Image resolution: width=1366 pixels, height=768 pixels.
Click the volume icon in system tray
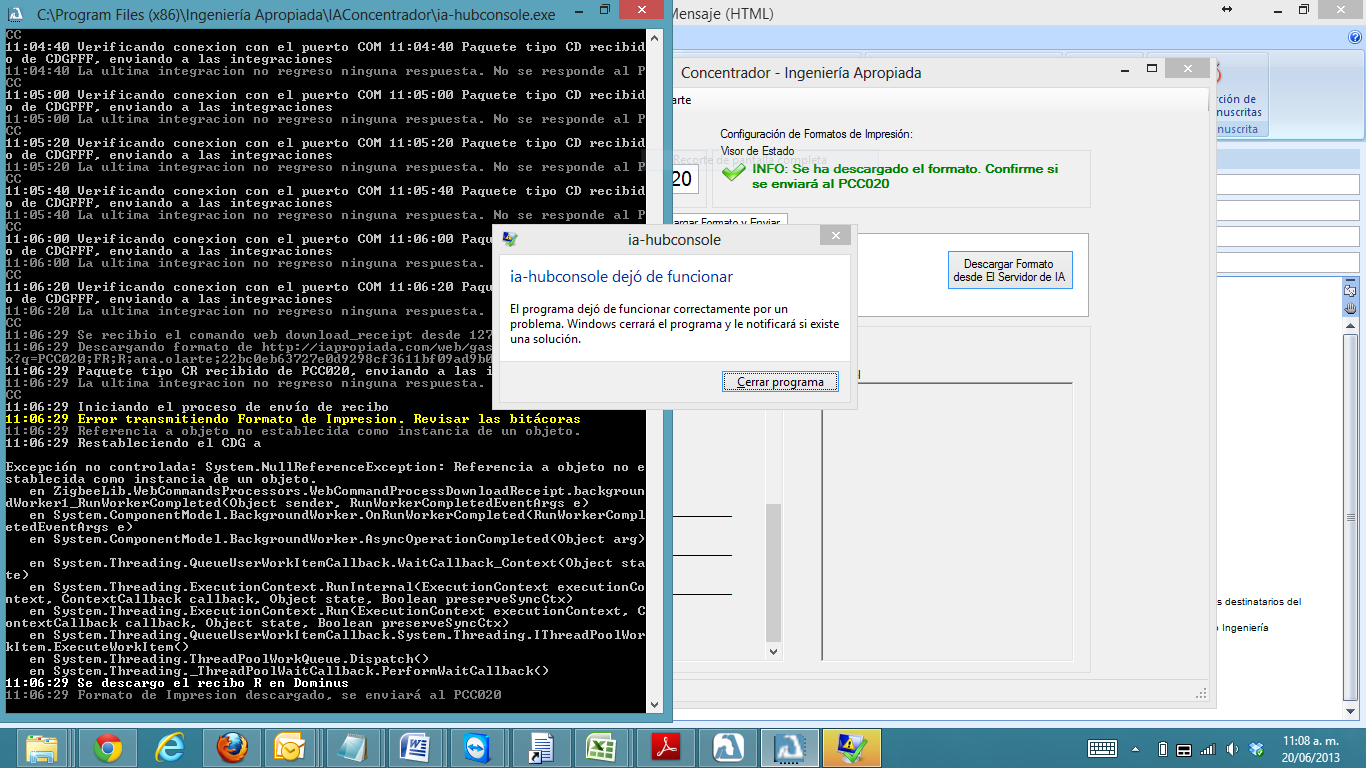coord(1232,749)
